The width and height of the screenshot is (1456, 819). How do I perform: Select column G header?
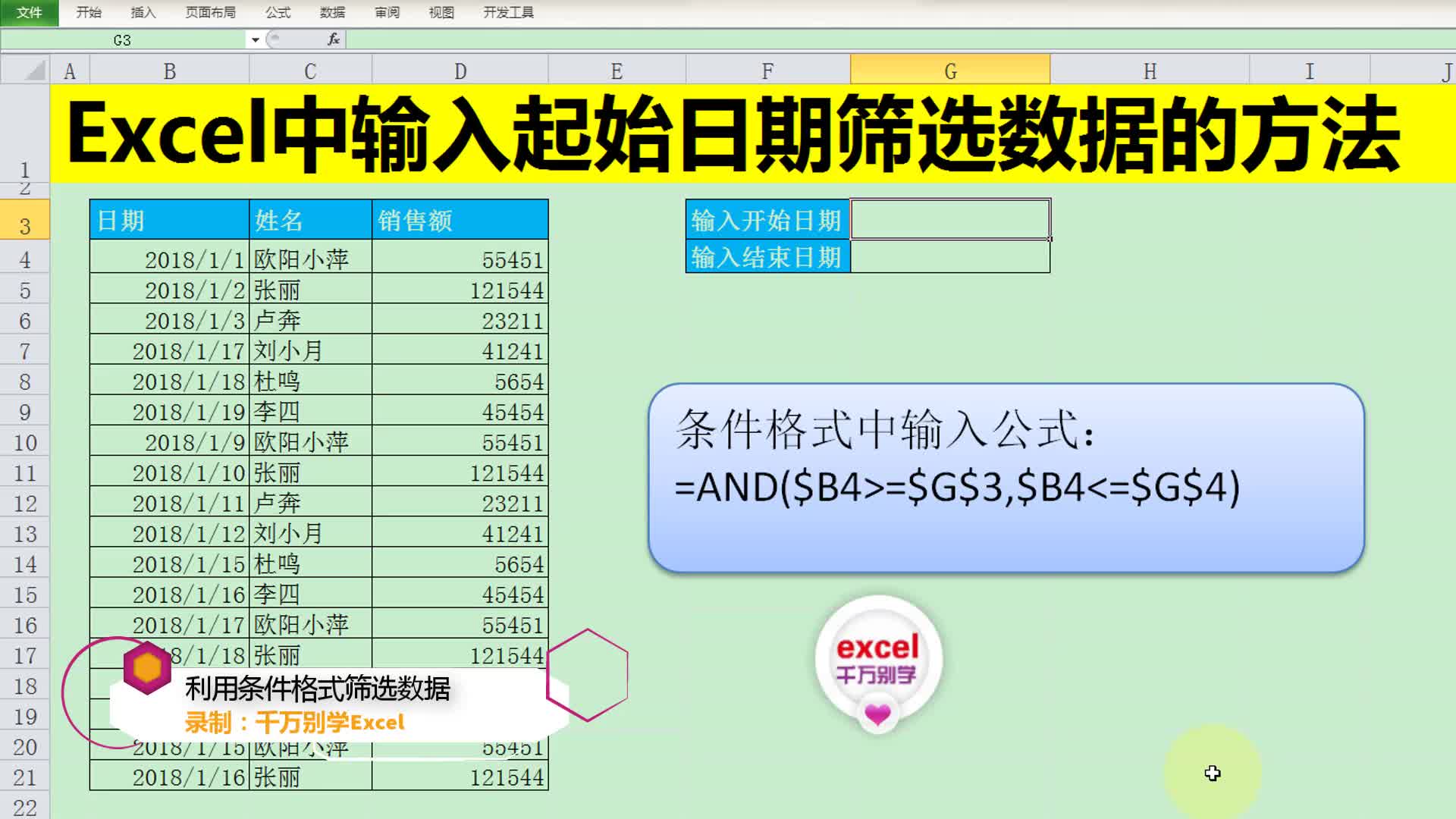coord(950,71)
